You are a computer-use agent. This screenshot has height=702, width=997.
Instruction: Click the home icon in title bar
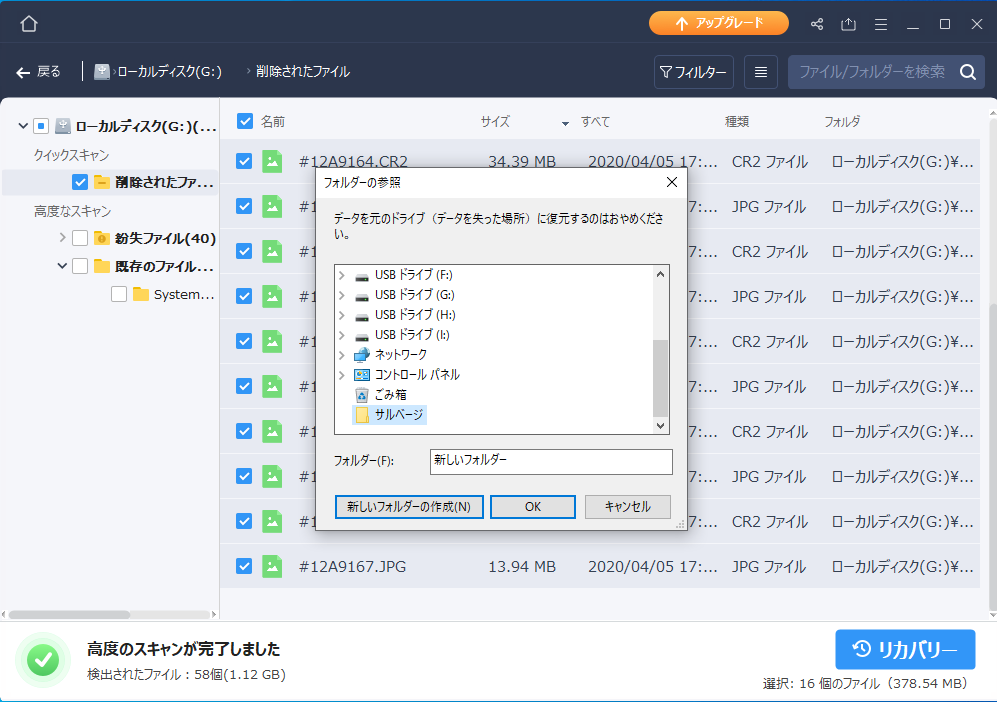point(29,24)
